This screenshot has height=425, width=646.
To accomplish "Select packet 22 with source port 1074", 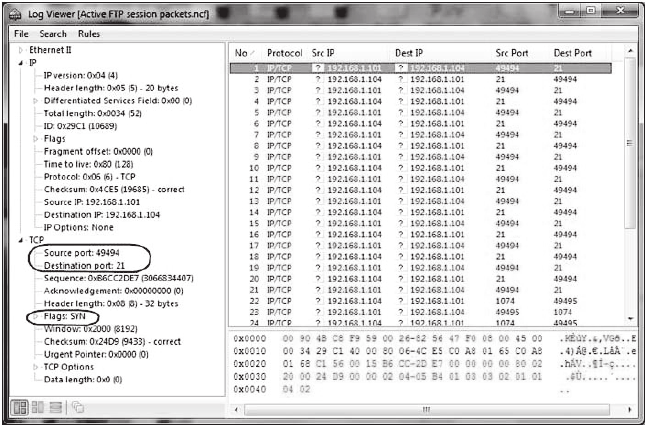I will (421, 301).
